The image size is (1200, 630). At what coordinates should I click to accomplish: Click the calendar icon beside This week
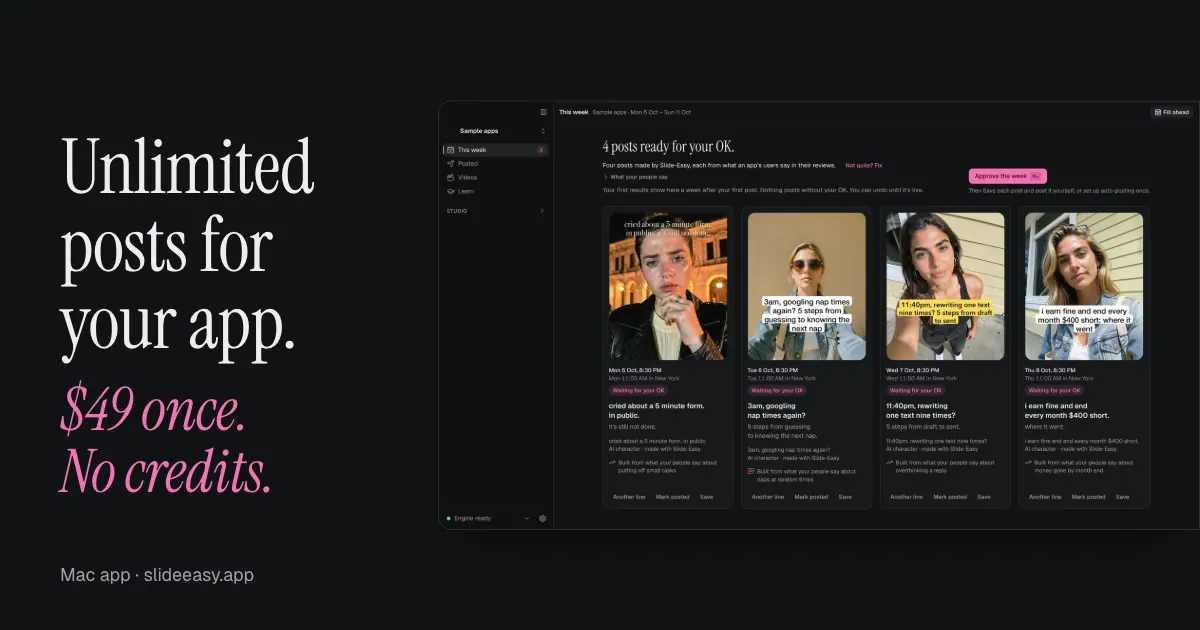point(450,150)
